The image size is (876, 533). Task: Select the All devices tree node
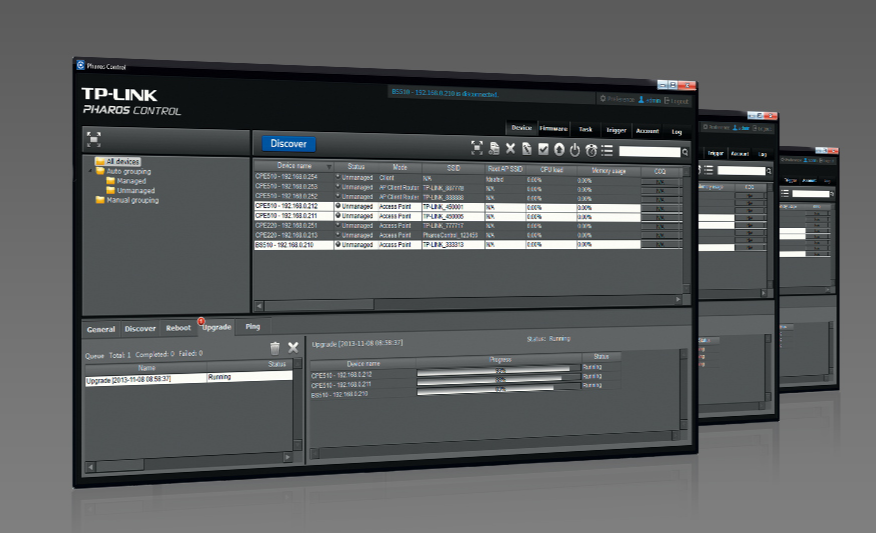tap(123, 162)
